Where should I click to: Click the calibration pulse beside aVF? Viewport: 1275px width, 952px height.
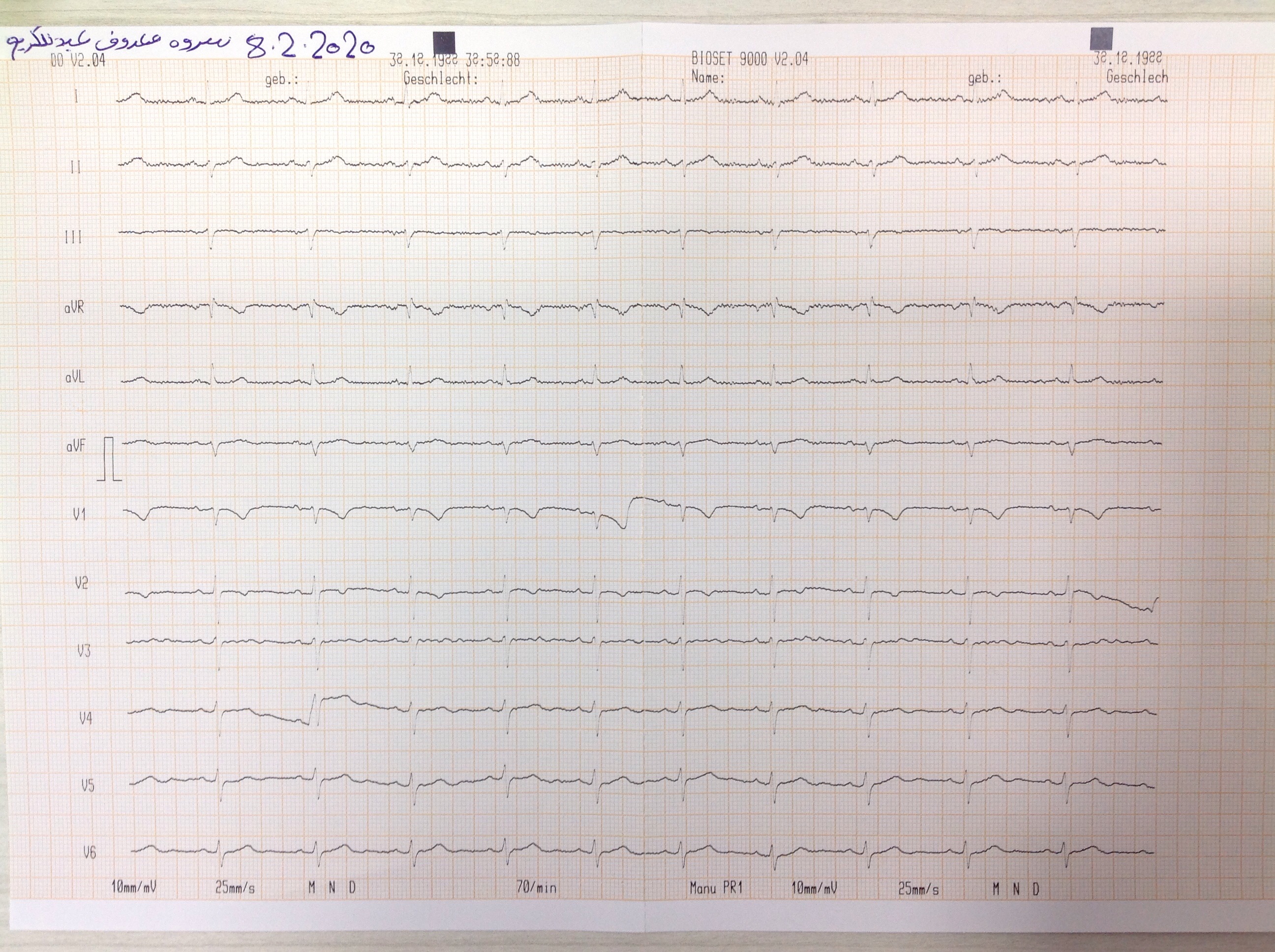[110, 459]
